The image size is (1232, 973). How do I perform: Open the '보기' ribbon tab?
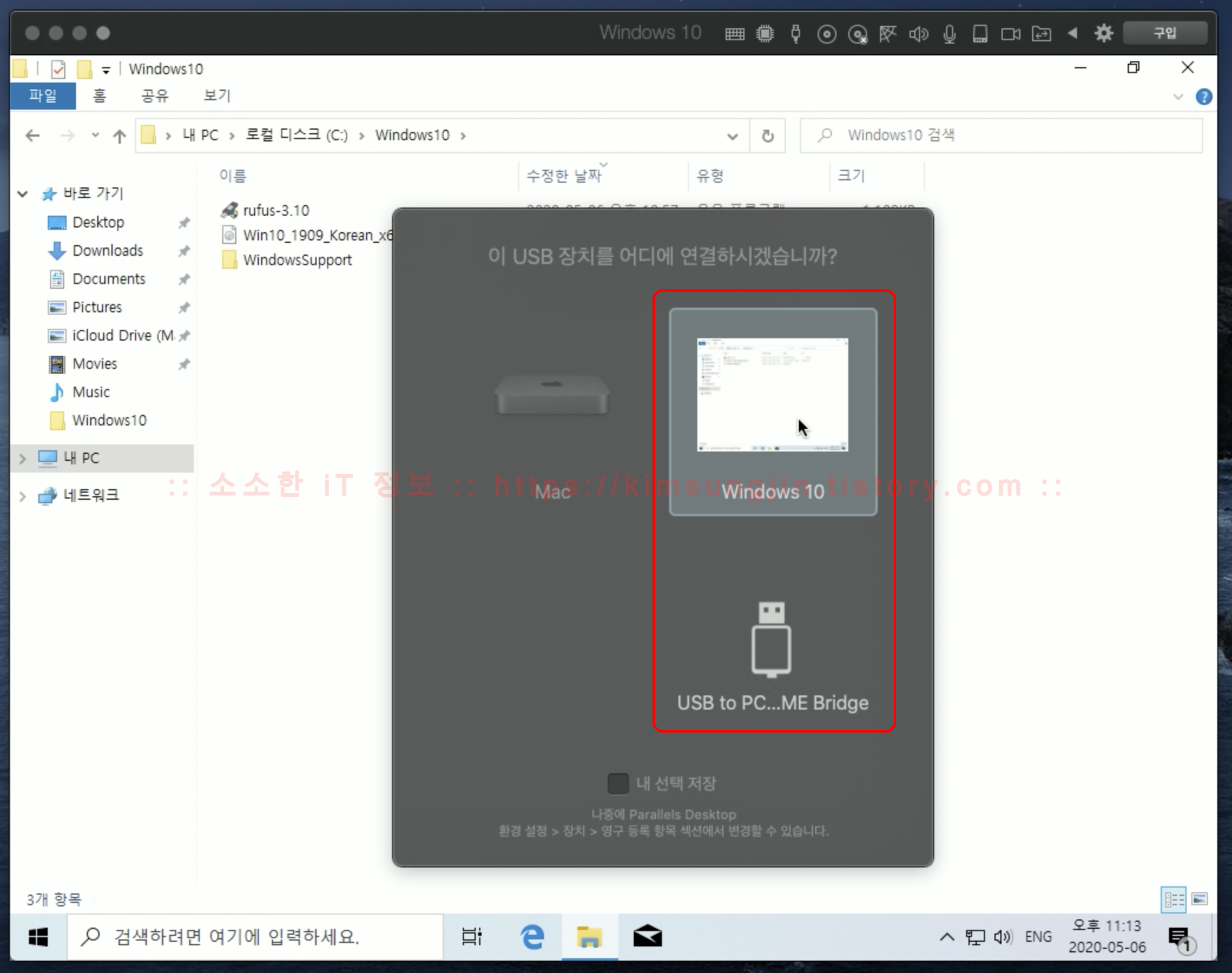coord(217,95)
